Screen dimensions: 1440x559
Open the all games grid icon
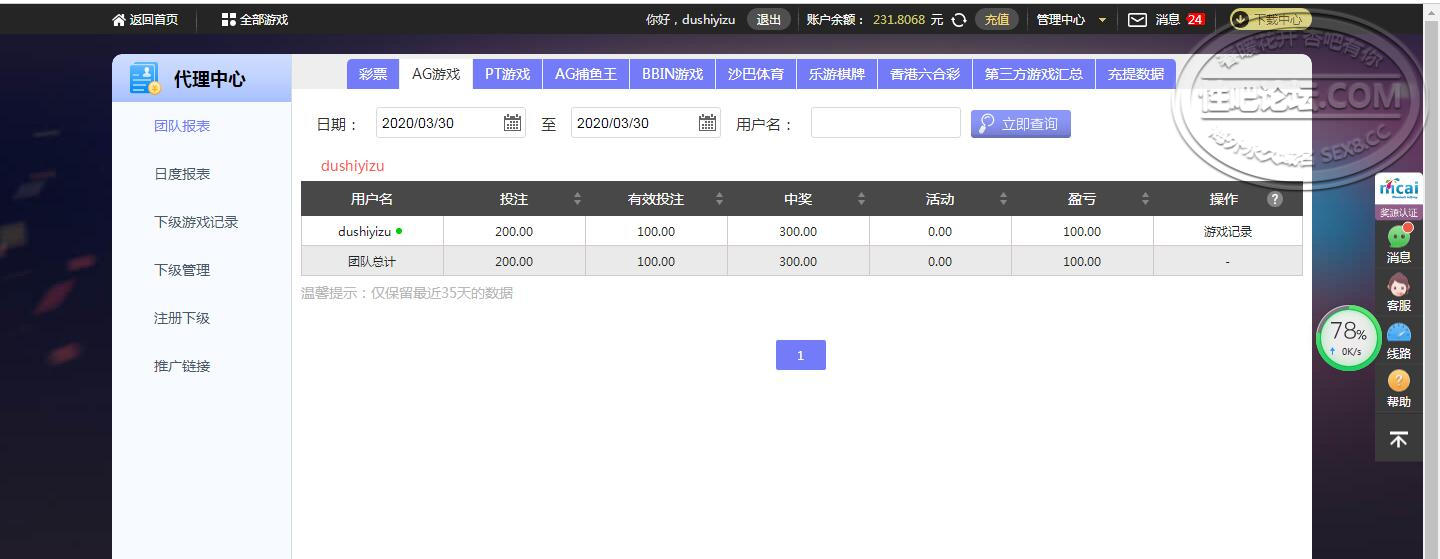(228, 20)
